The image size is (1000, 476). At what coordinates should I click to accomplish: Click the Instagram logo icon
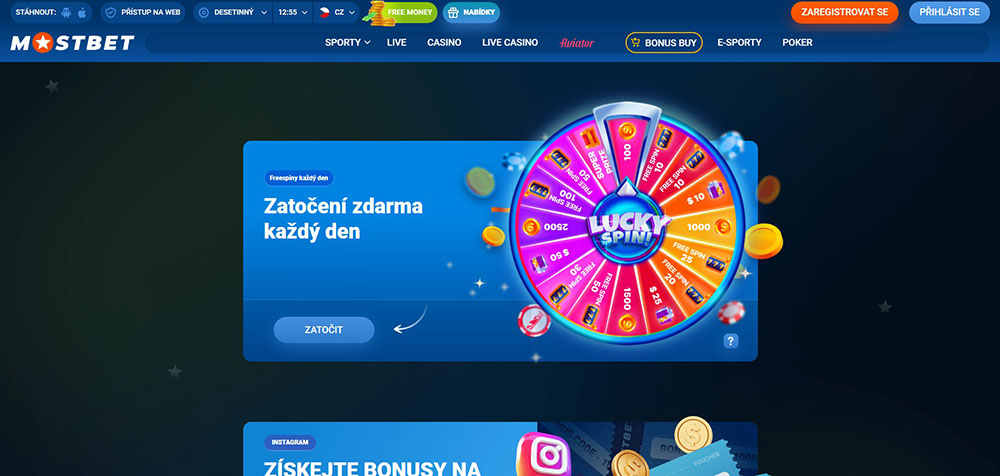(542, 456)
